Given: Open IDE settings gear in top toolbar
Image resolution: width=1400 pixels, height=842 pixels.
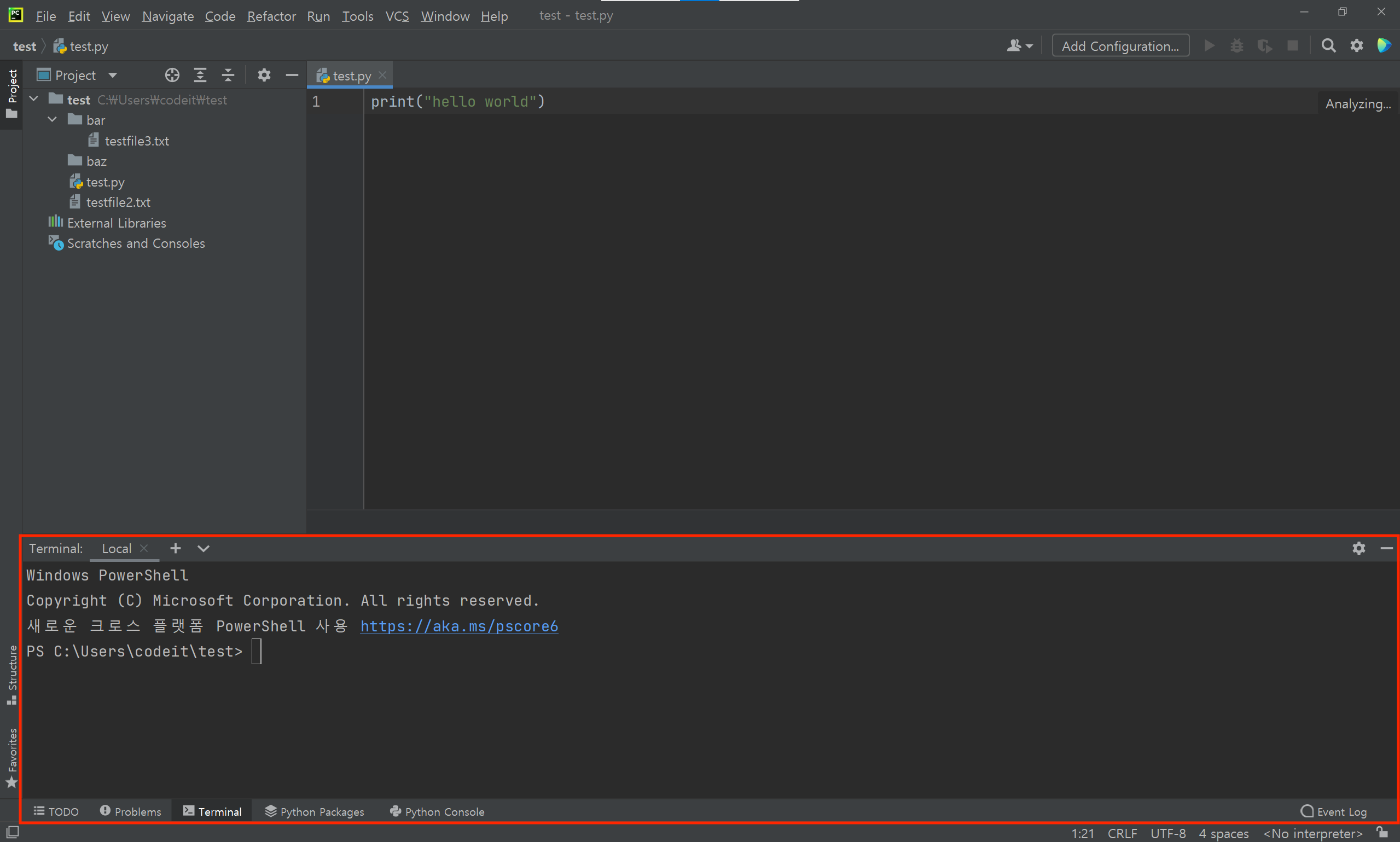Looking at the screenshot, I should coord(1356,46).
